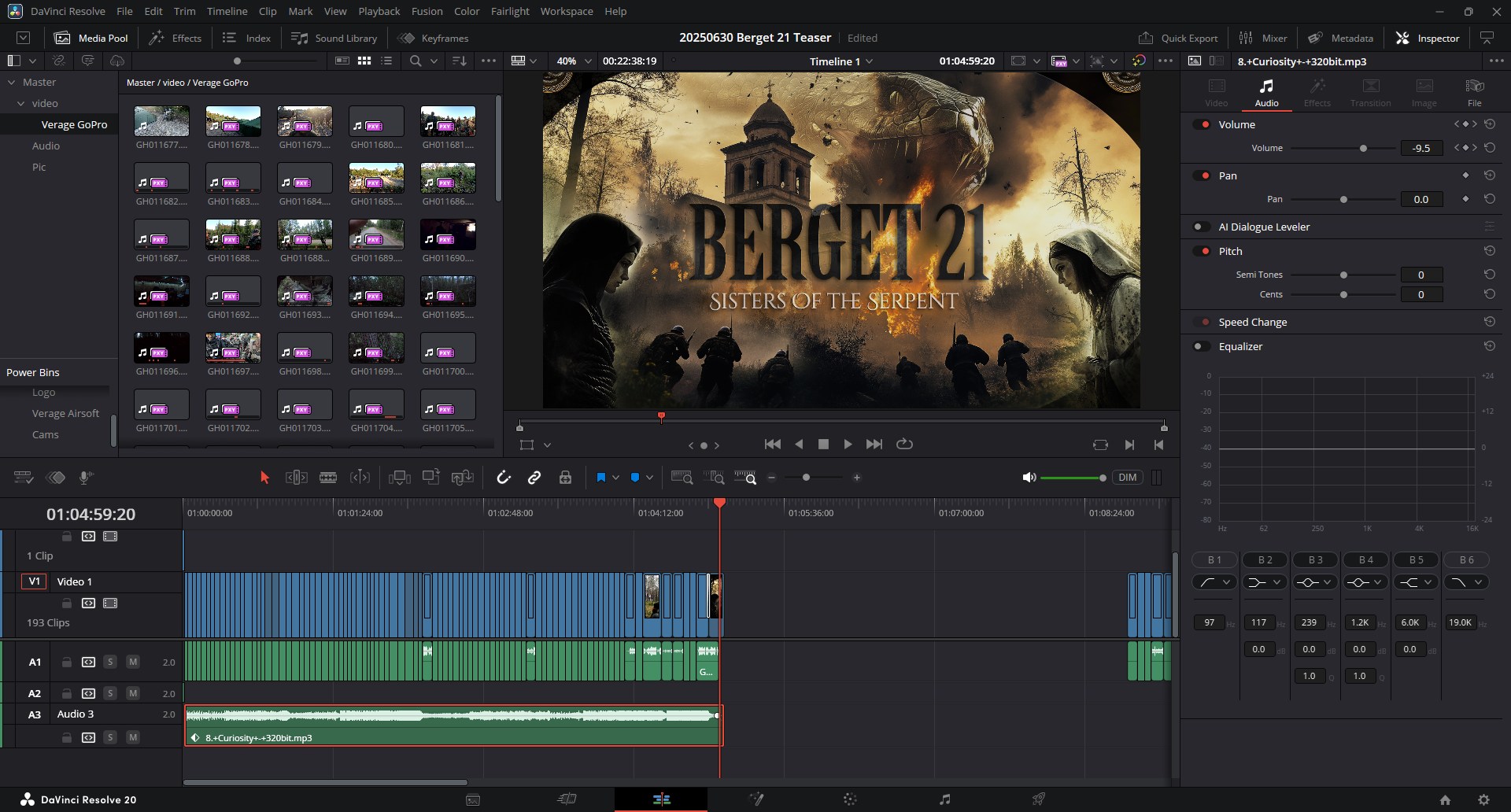The height and width of the screenshot is (812, 1511).
Task: Open the marker color dropdown arrow
Action: click(649, 478)
